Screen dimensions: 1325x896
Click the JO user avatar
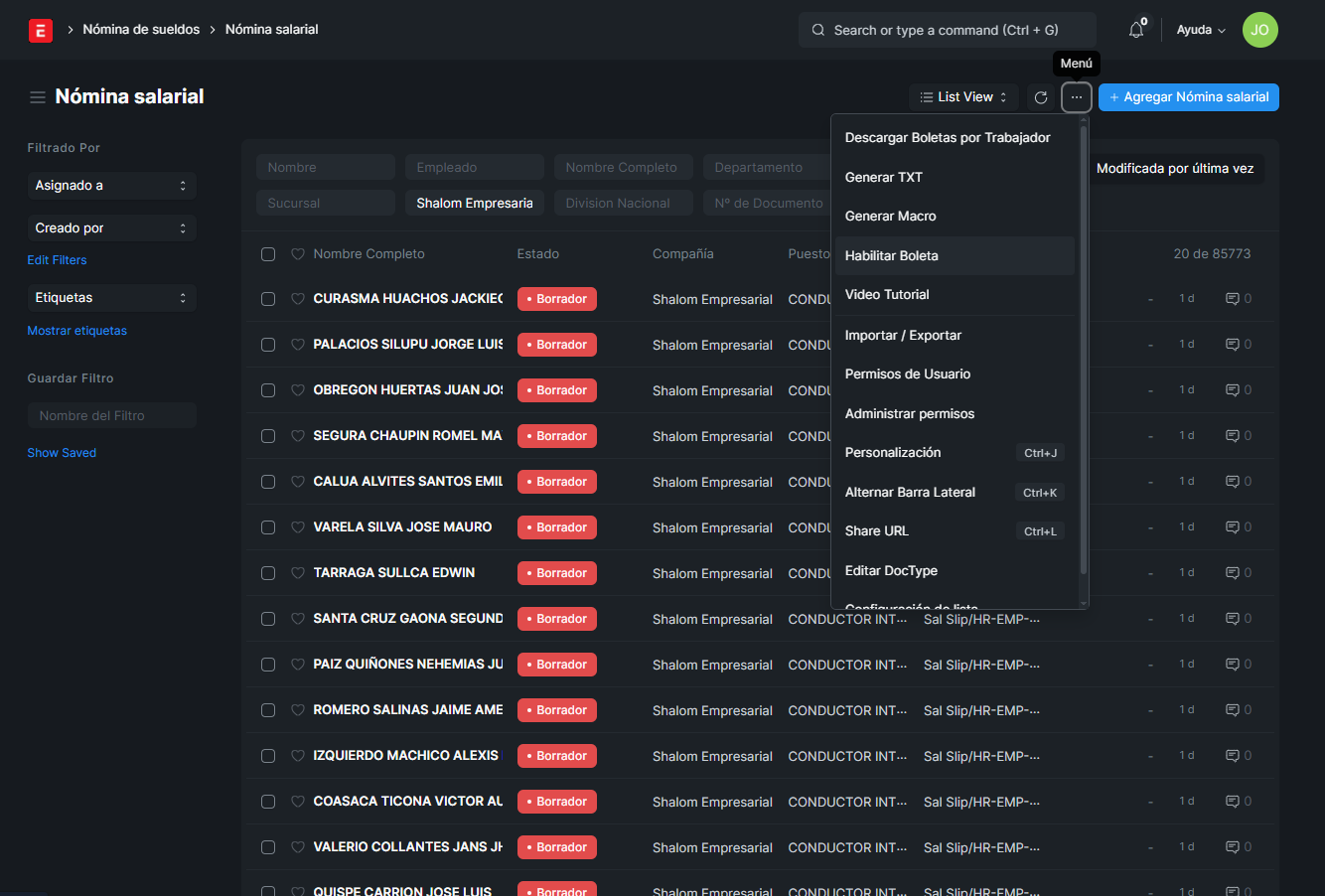[1259, 30]
